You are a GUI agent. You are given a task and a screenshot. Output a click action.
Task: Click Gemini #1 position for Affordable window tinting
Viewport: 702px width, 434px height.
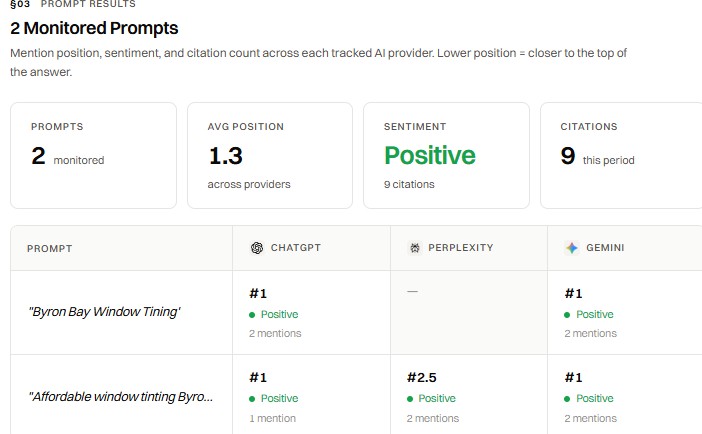[574, 378]
